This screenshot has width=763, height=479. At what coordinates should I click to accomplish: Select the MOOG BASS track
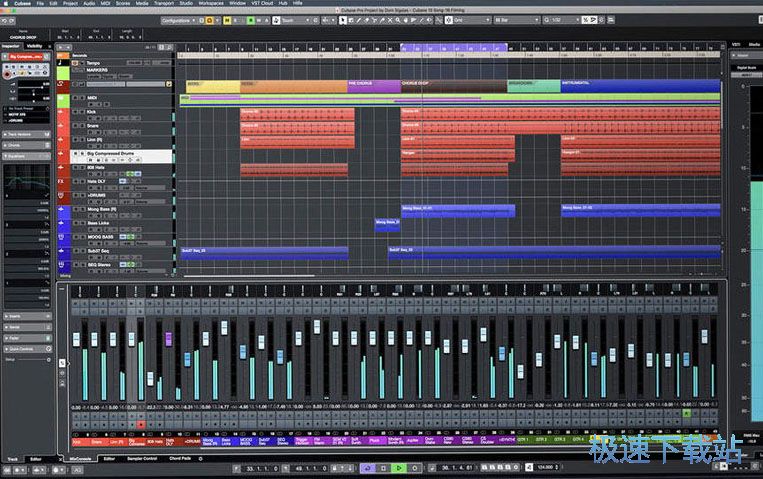click(x=122, y=240)
